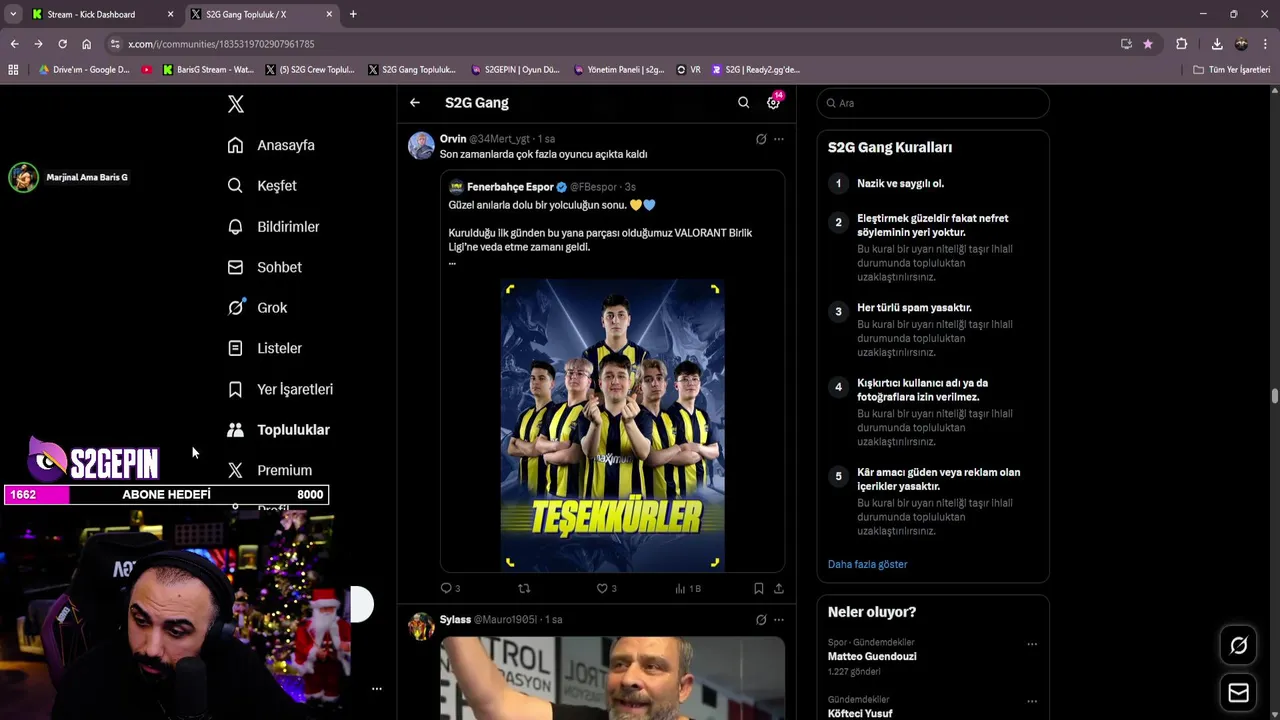
Task: Open Tüm Yer İşaretleri folder
Action: (x=1232, y=70)
